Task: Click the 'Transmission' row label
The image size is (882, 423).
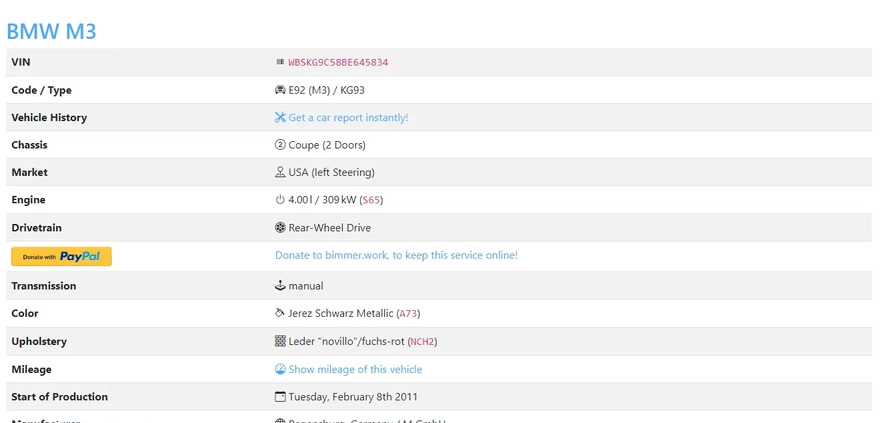Action: pyautogui.click(x=44, y=286)
